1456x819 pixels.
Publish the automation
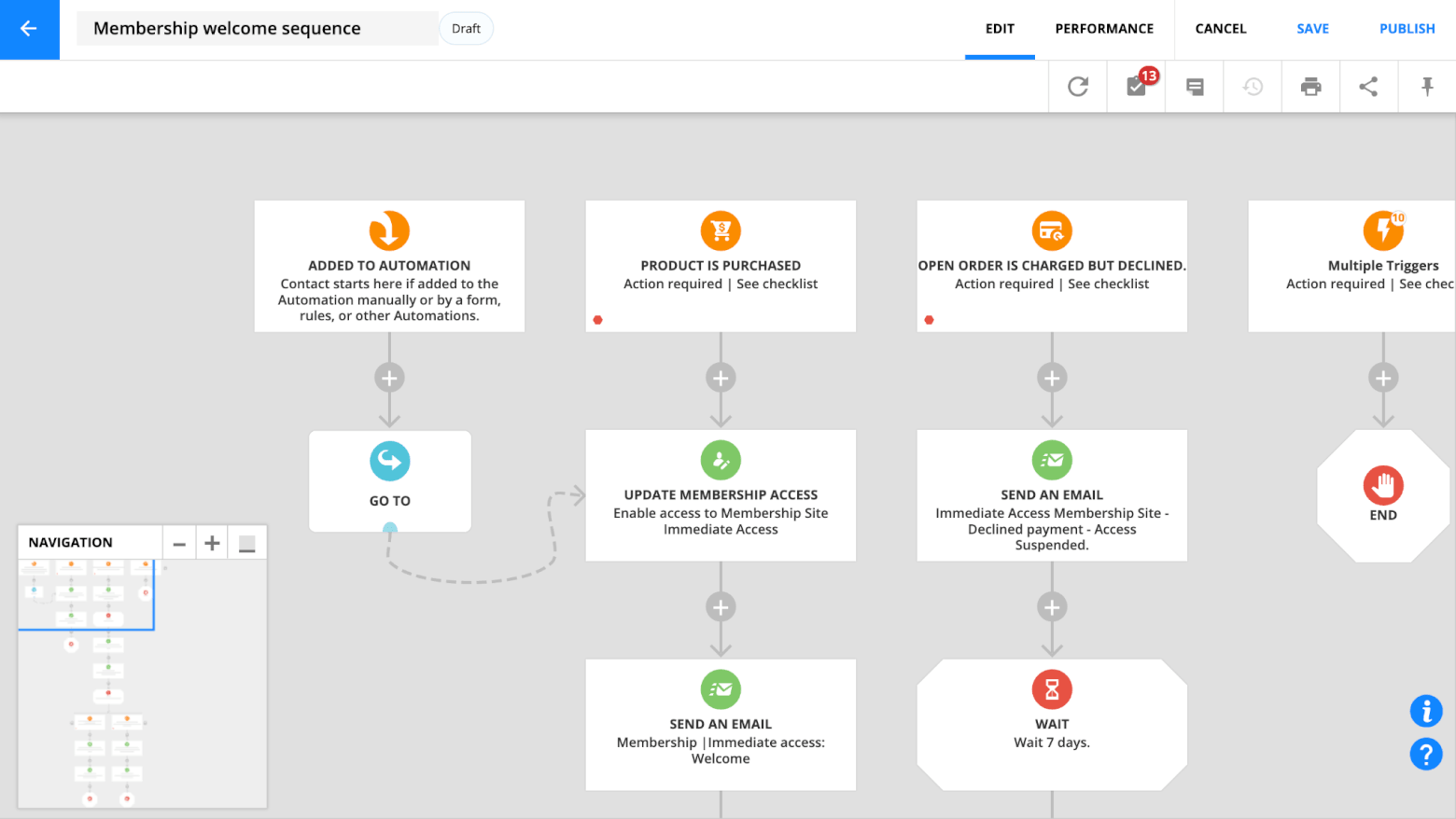point(1407,28)
